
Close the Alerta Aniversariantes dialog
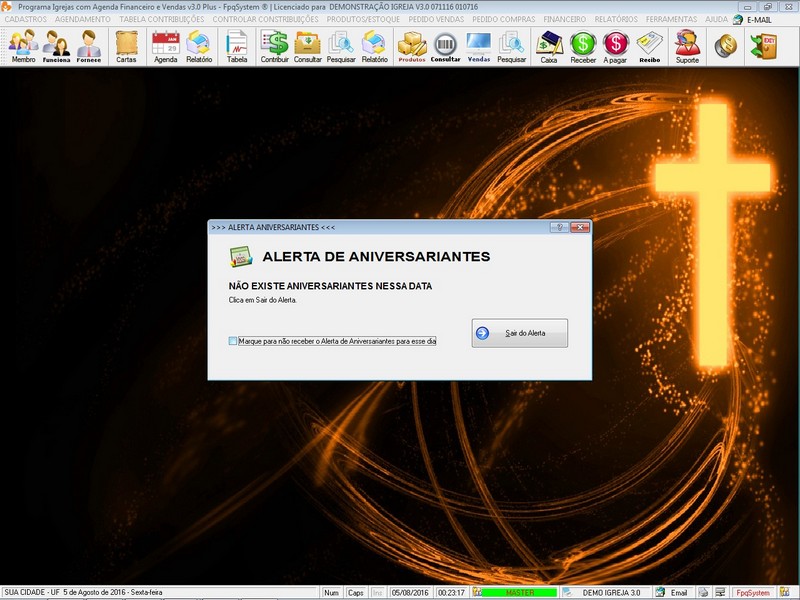tap(580, 227)
